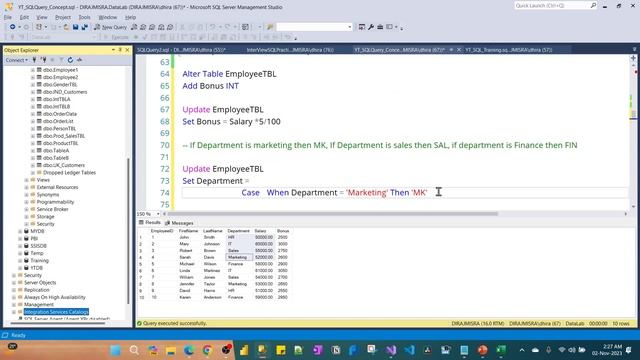Screen dimensions: 640x360
Task: Expand the Views folder
Action: (x=27, y=180)
